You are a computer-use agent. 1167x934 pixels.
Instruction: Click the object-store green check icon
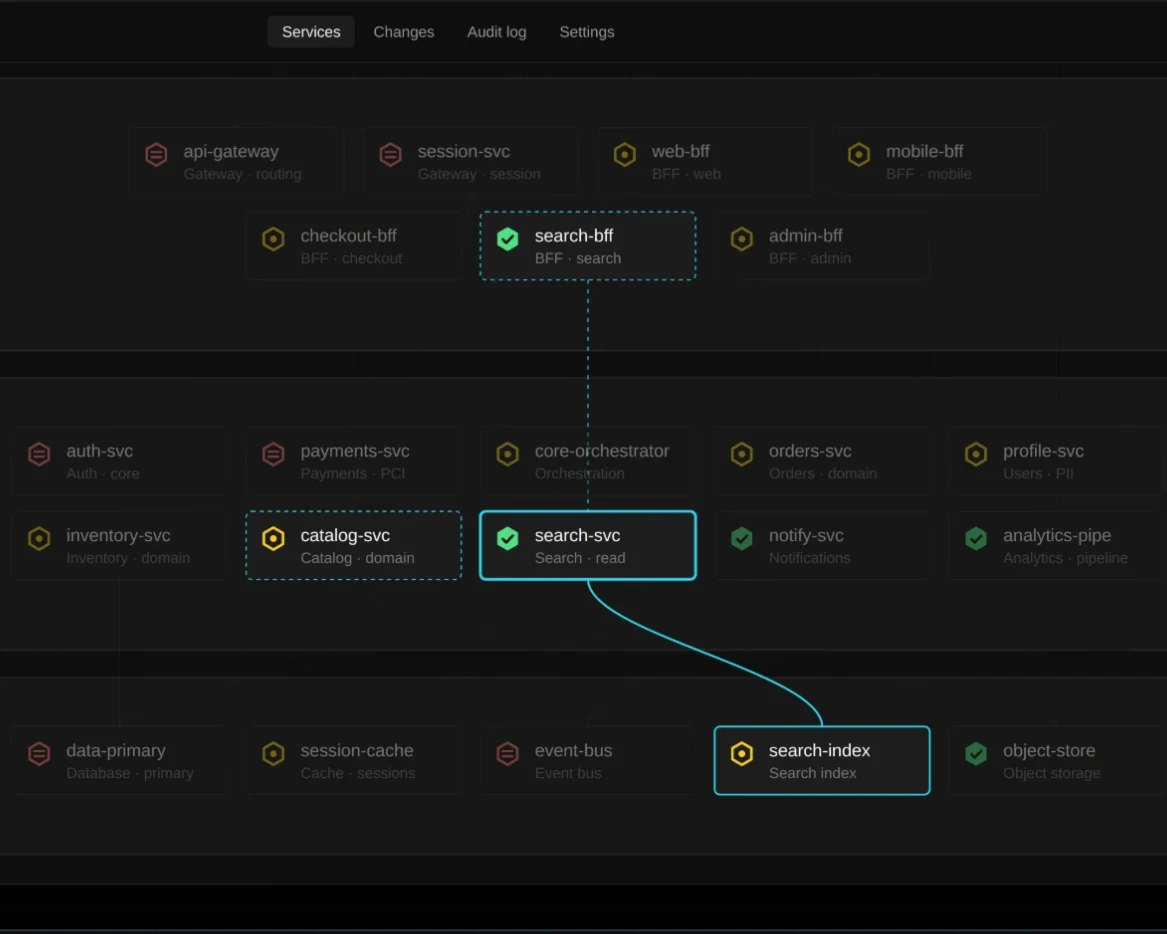pyautogui.click(x=976, y=754)
